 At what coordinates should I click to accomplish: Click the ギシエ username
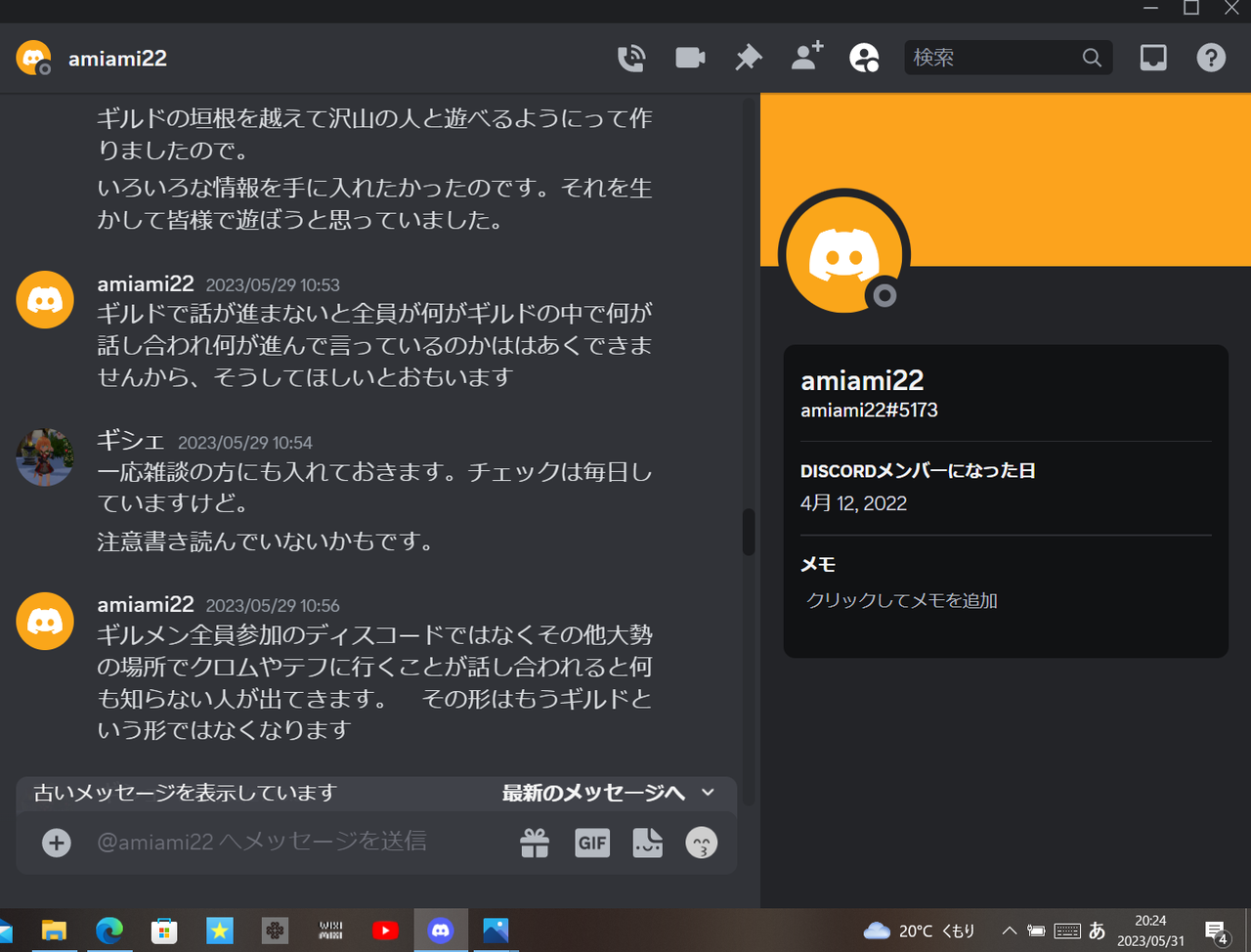(x=131, y=441)
